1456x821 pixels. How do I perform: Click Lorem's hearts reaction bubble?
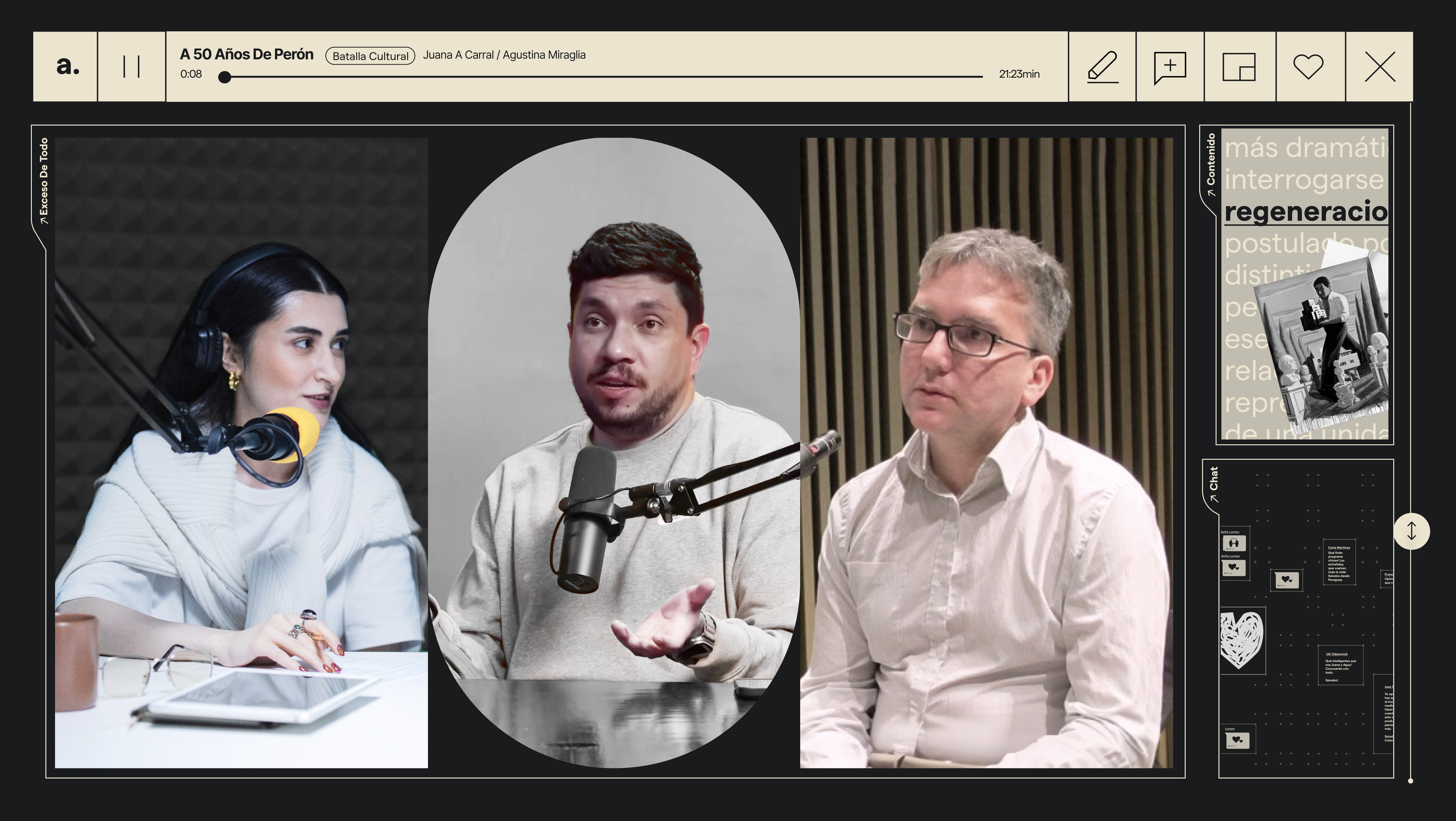(1238, 740)
